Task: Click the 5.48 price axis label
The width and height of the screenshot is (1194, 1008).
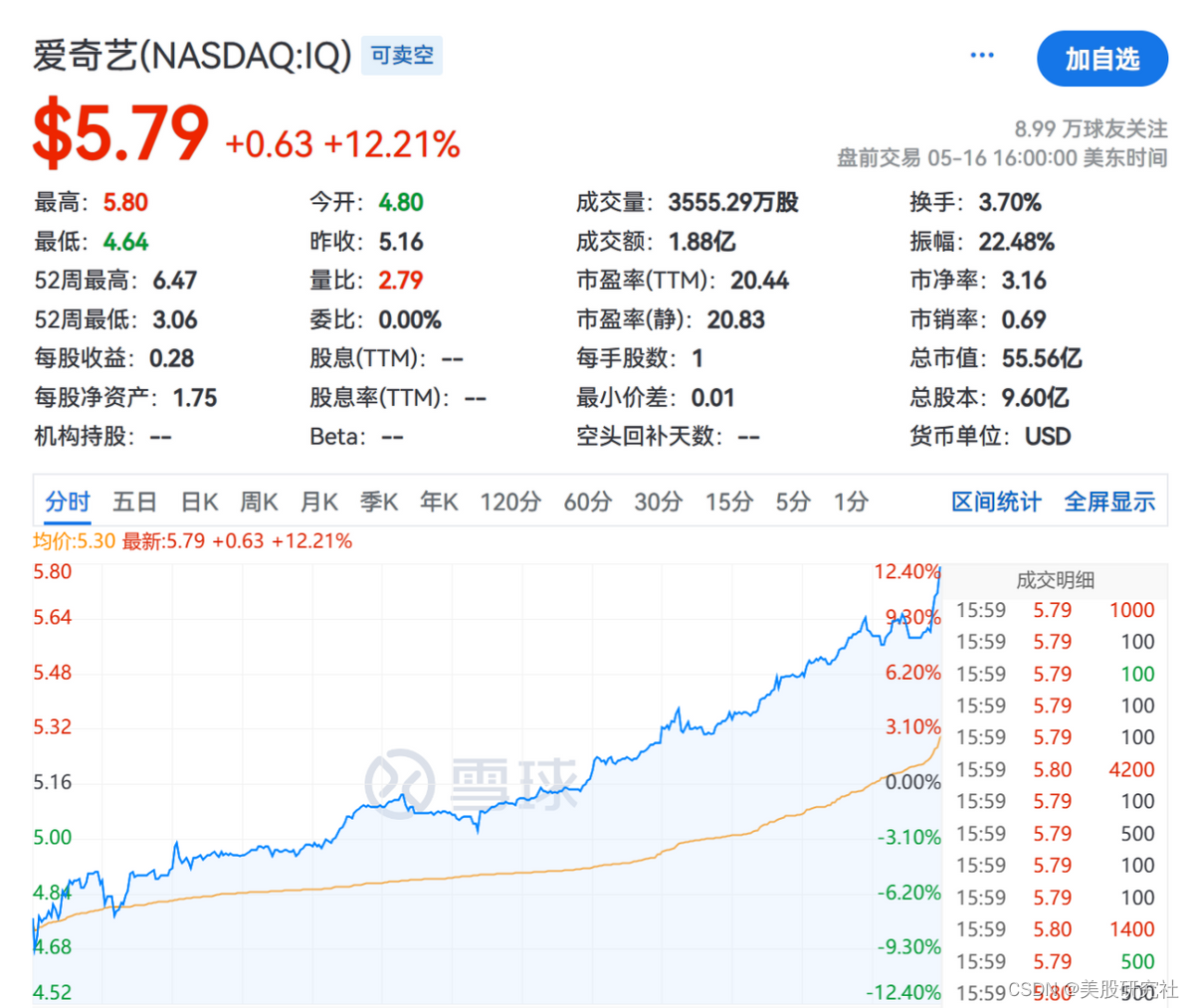Action: coord(53,673)
